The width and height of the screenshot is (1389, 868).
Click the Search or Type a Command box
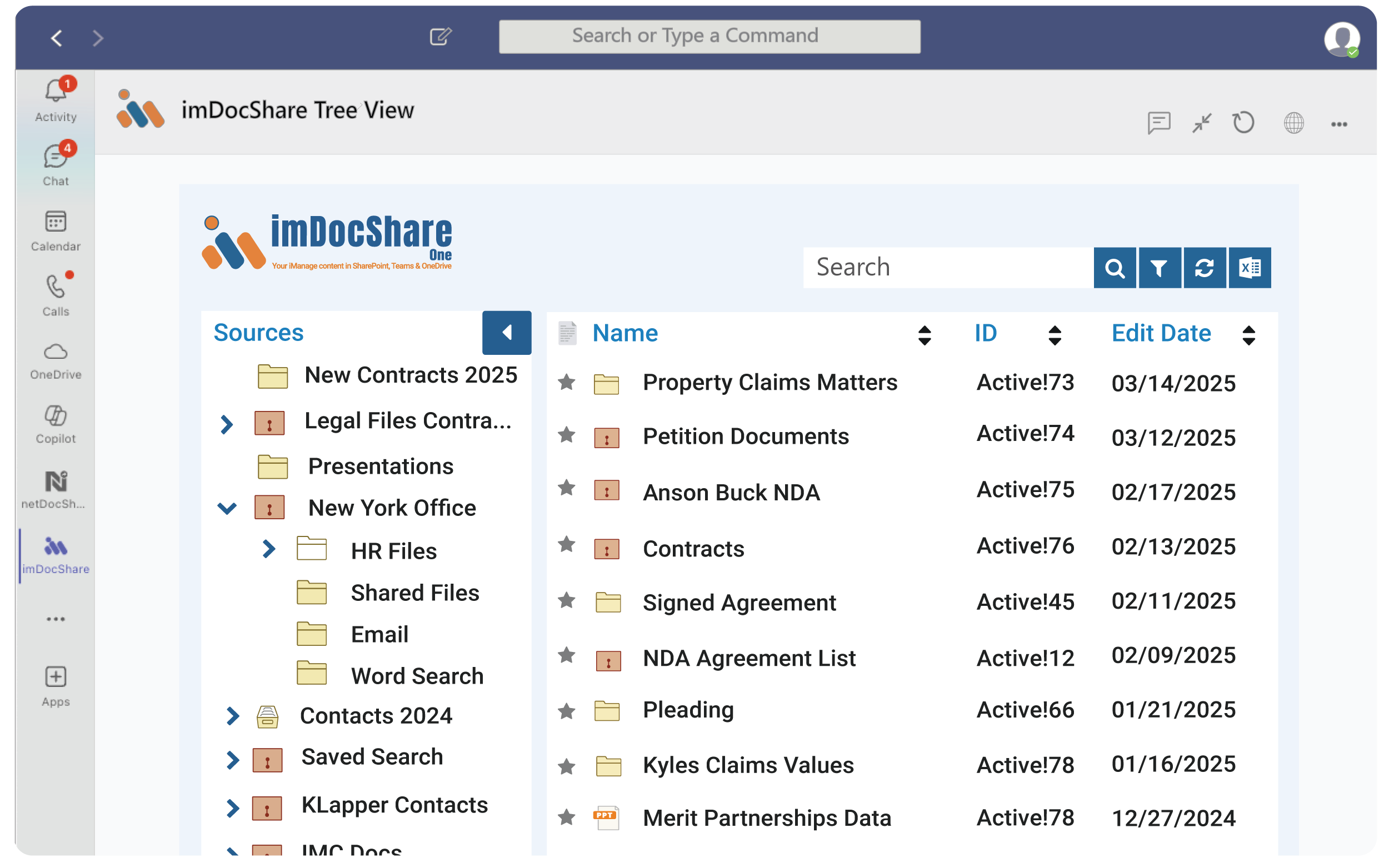tap(709, 36)
